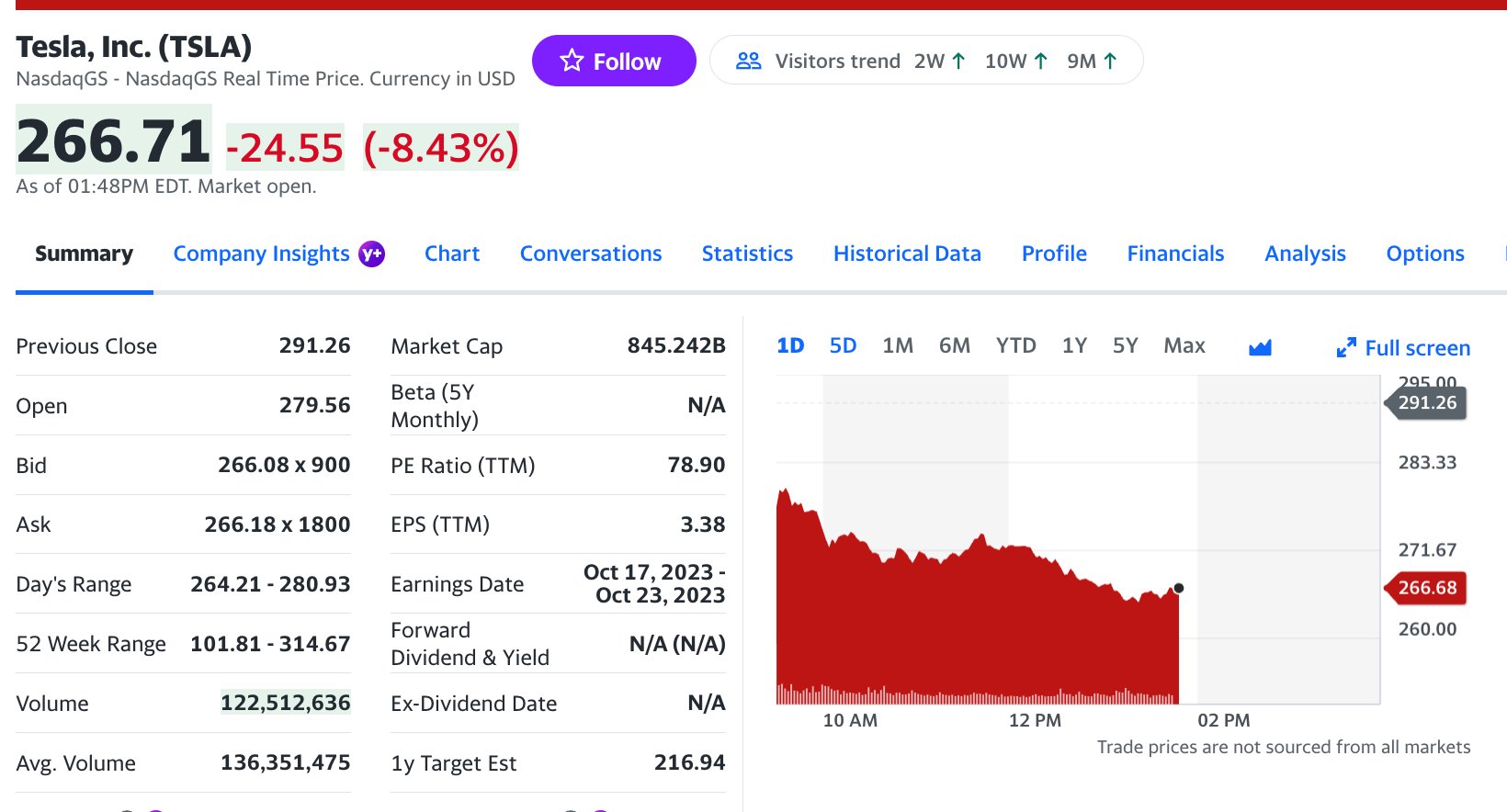Click the Bid value 266.08 x 900
This screenshot has width=1507, height=812.
tap(284, 465)
